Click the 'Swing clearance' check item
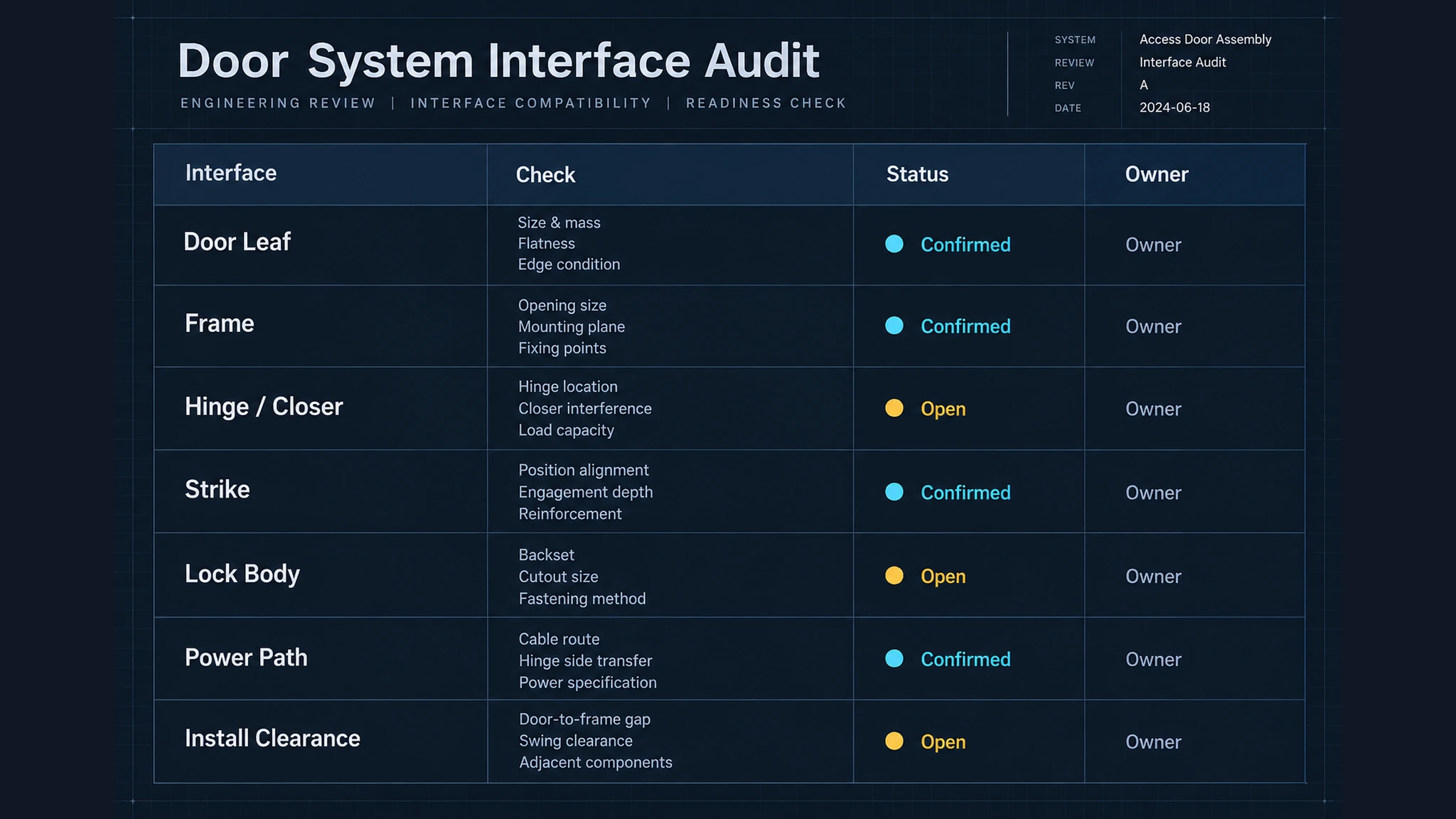Viewport: 1456px width, 819px height. [575, 741]
